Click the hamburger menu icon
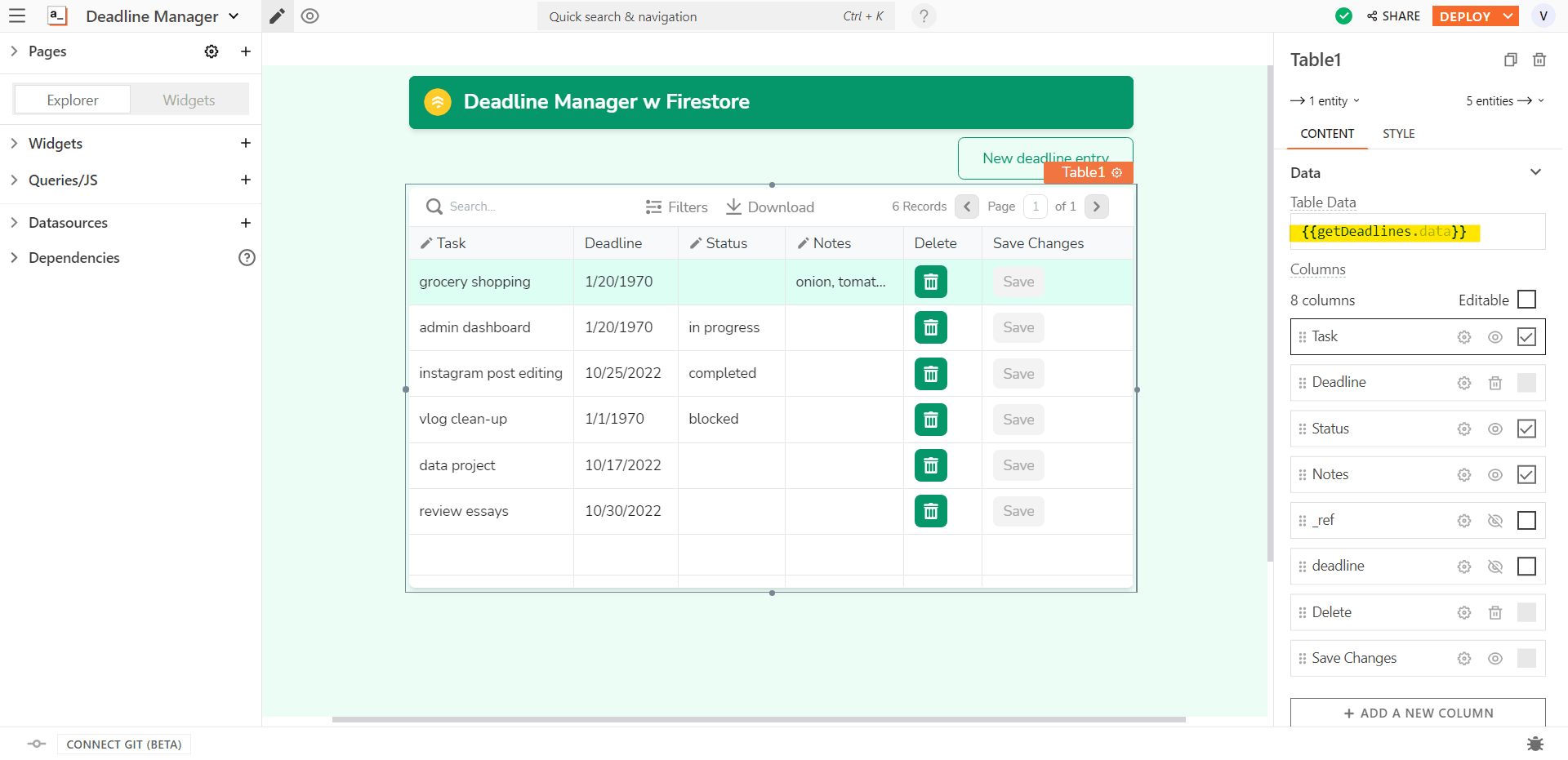This screenshot has height=760, width=1568. point(17,16)
